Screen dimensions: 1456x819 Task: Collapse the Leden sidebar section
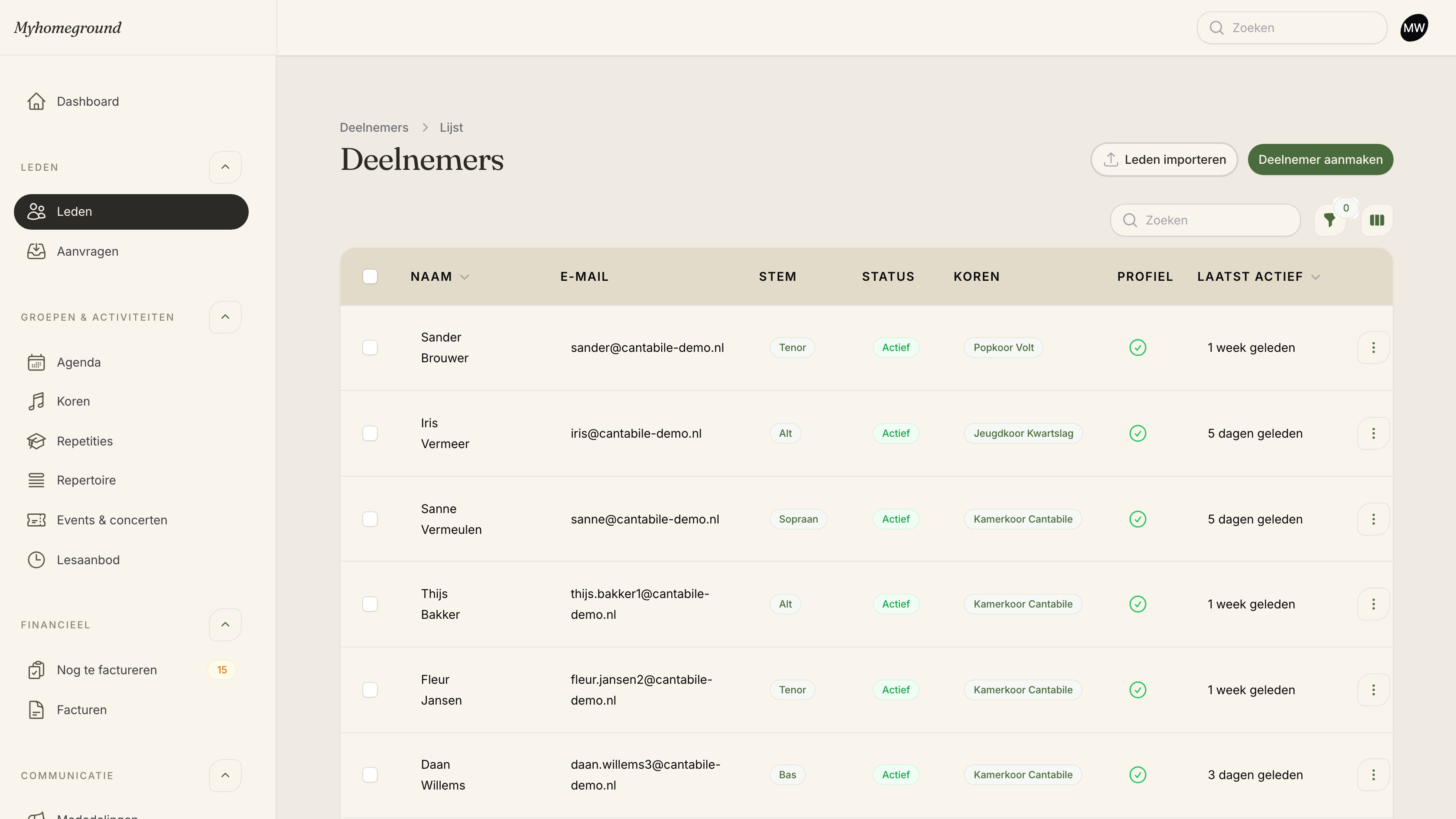[225, 167]
